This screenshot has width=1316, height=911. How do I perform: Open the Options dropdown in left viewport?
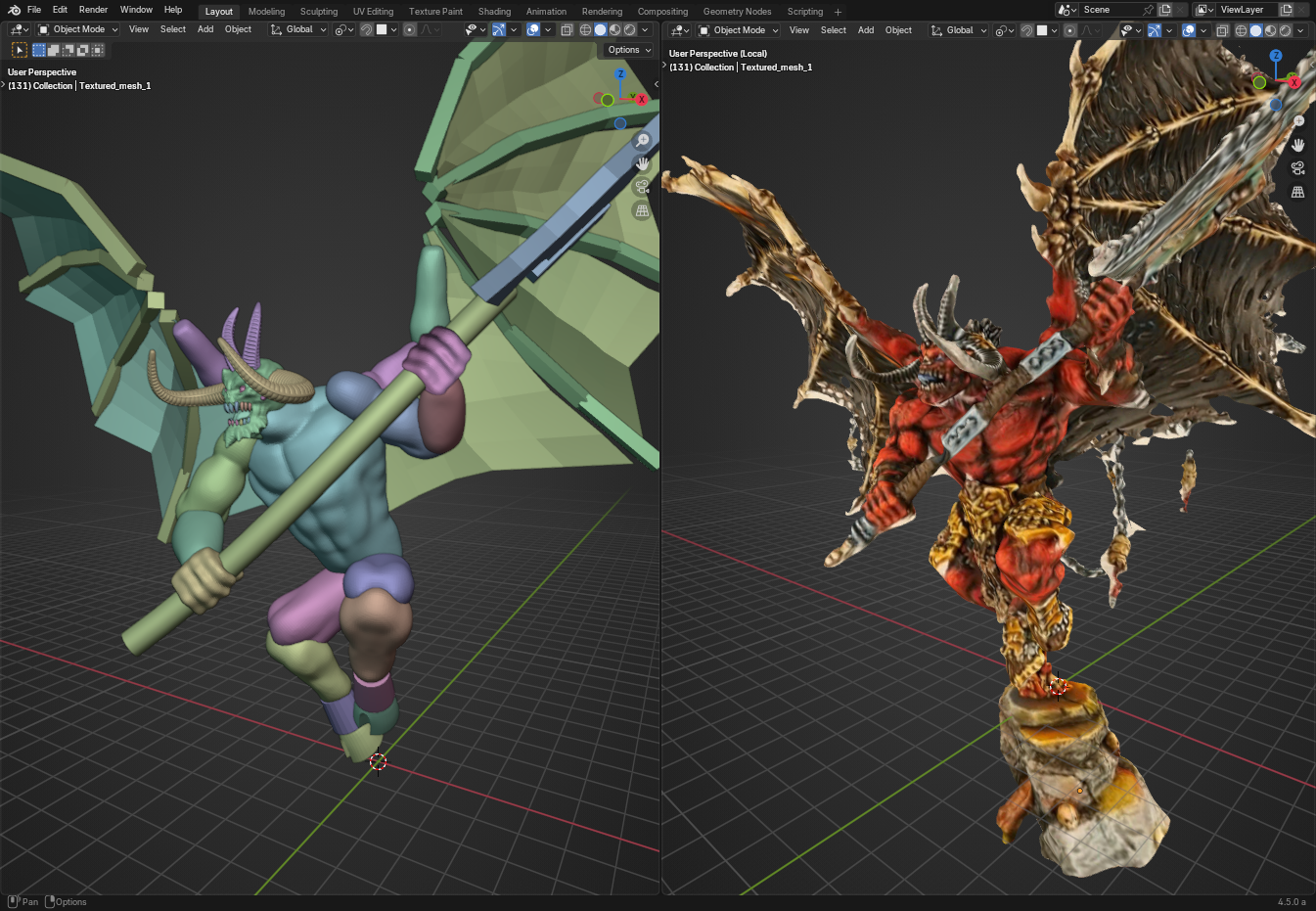(628, 50)
